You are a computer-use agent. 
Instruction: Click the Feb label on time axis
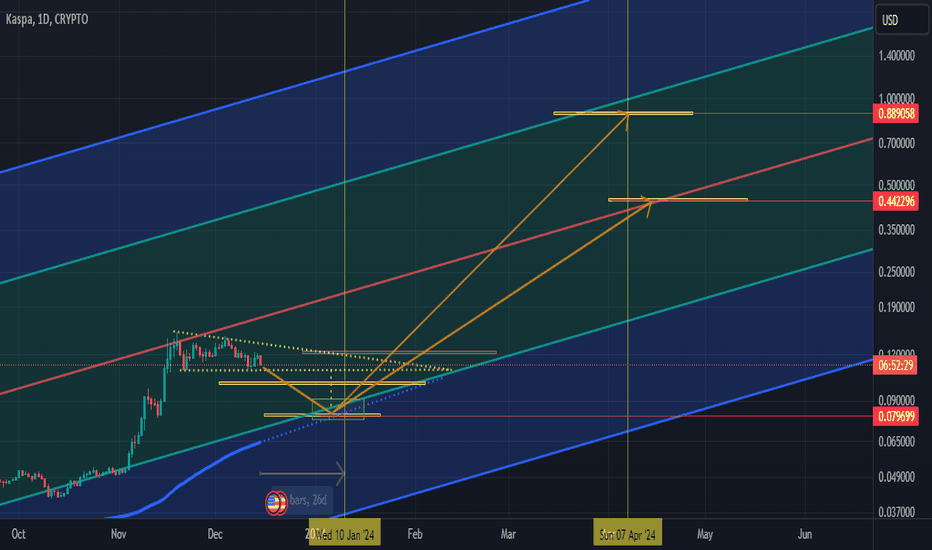tap(415, 534)
